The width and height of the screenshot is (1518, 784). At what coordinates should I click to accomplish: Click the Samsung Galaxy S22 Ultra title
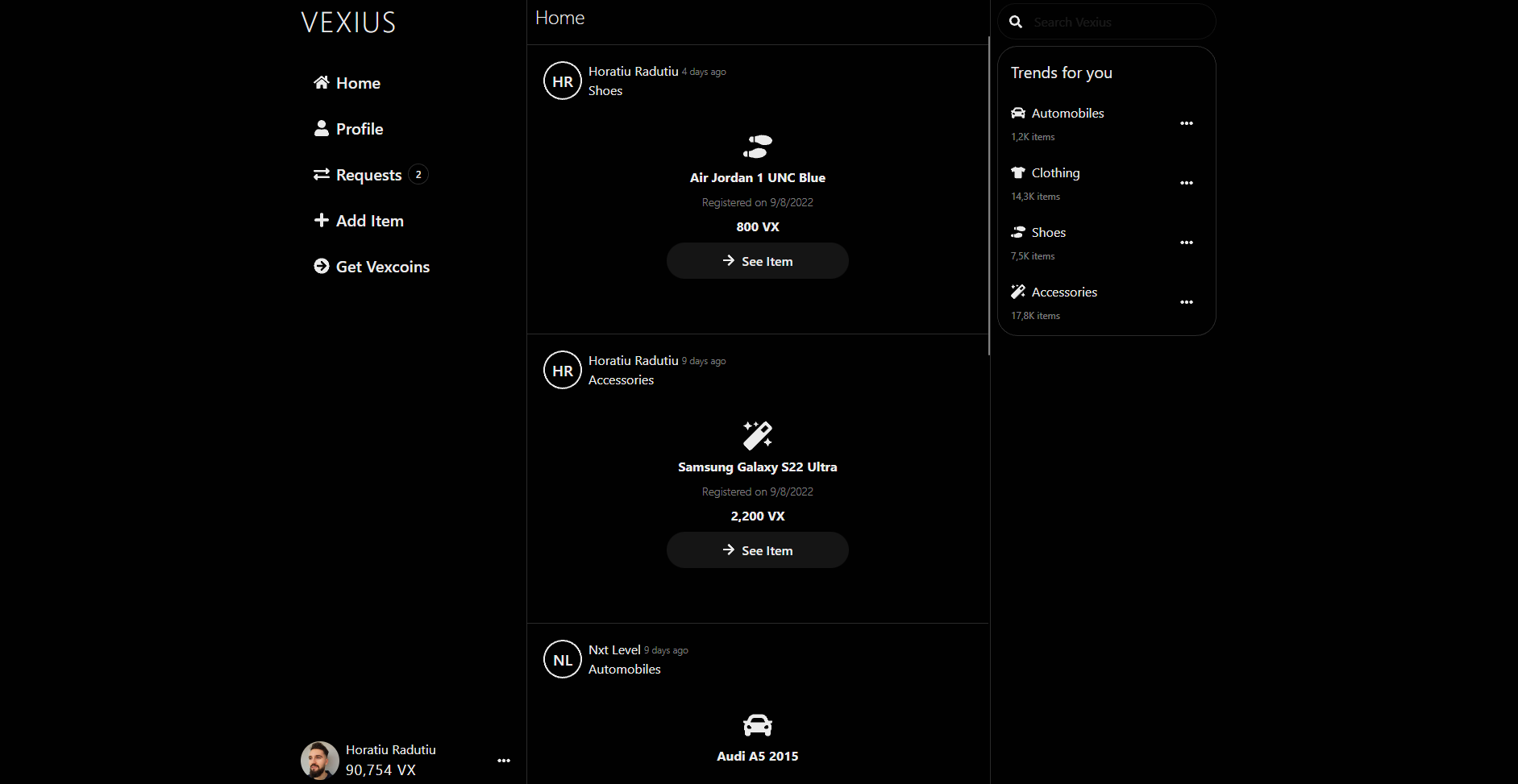coord(758,467)
